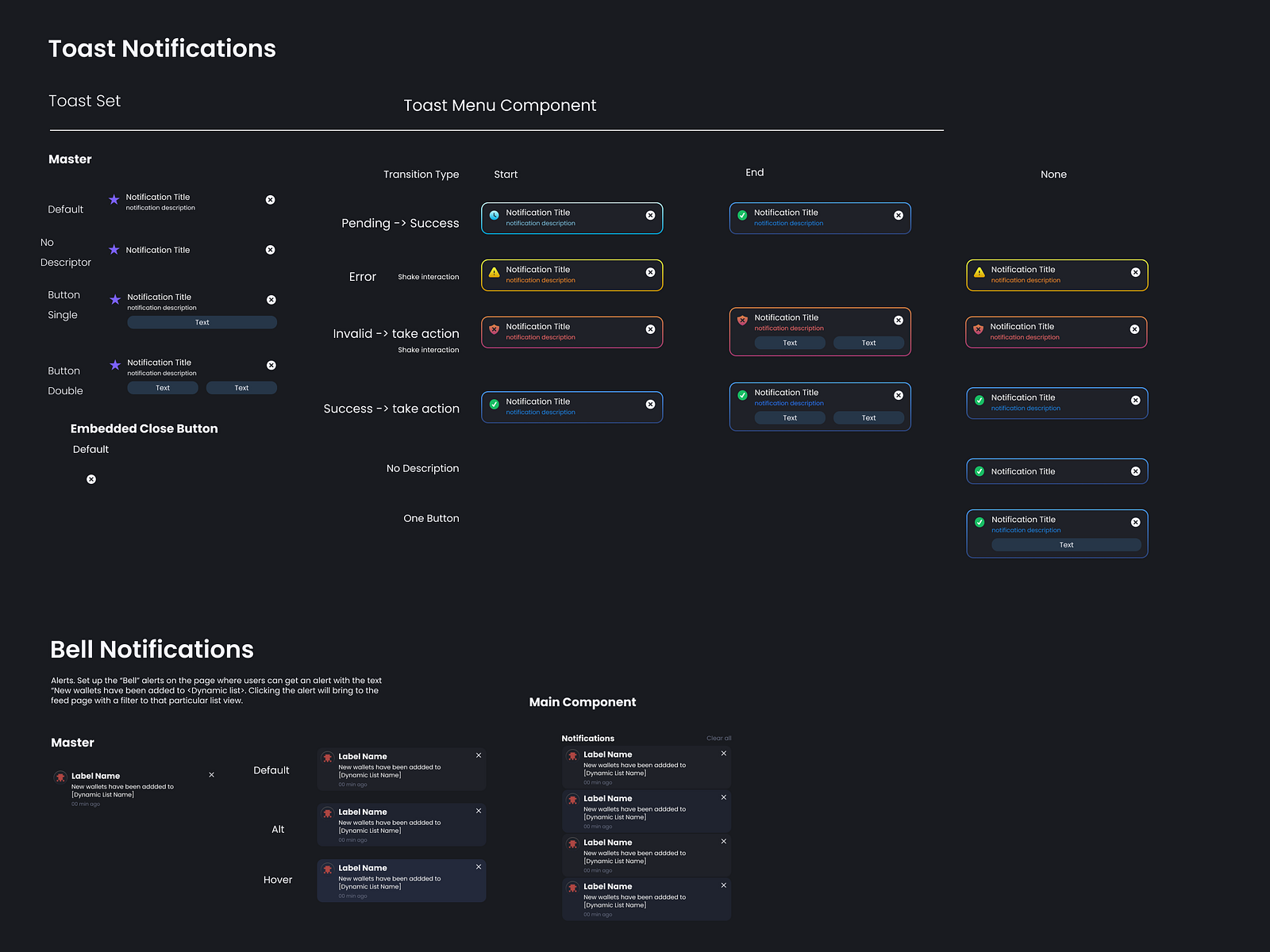Image resolution: width=1270 pixels, height=952 pixels.
Task: Click the green checkmark on the Success toast
Action: click(x=494, y=404)
